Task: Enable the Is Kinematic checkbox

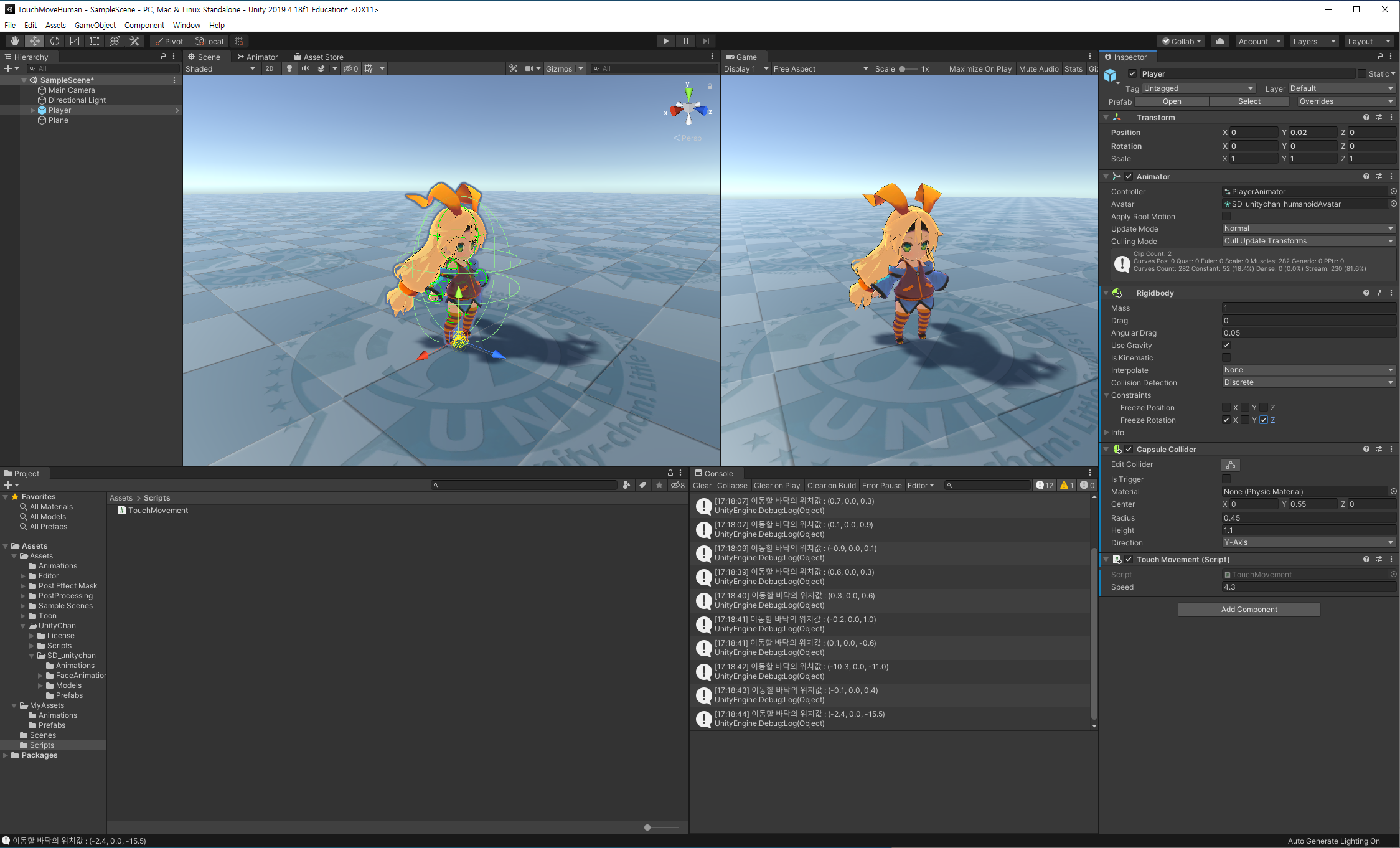Action: pyautogui.click(x=1226, y=358)
